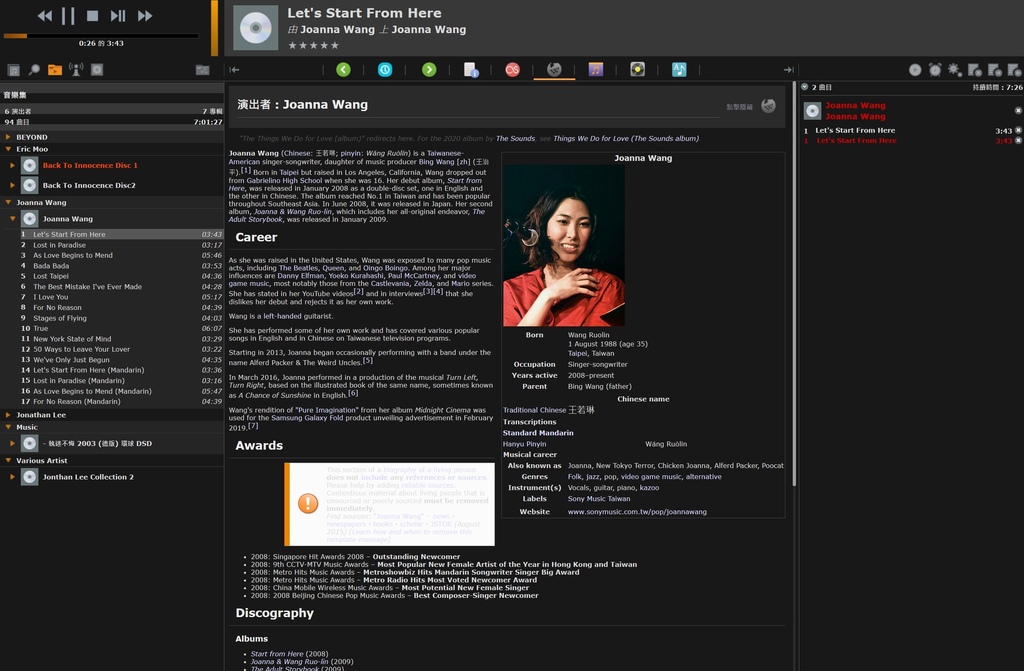Select track 4 Bada Bada
This screenshot has height=671, width=1024.
(x=121, y=266)
